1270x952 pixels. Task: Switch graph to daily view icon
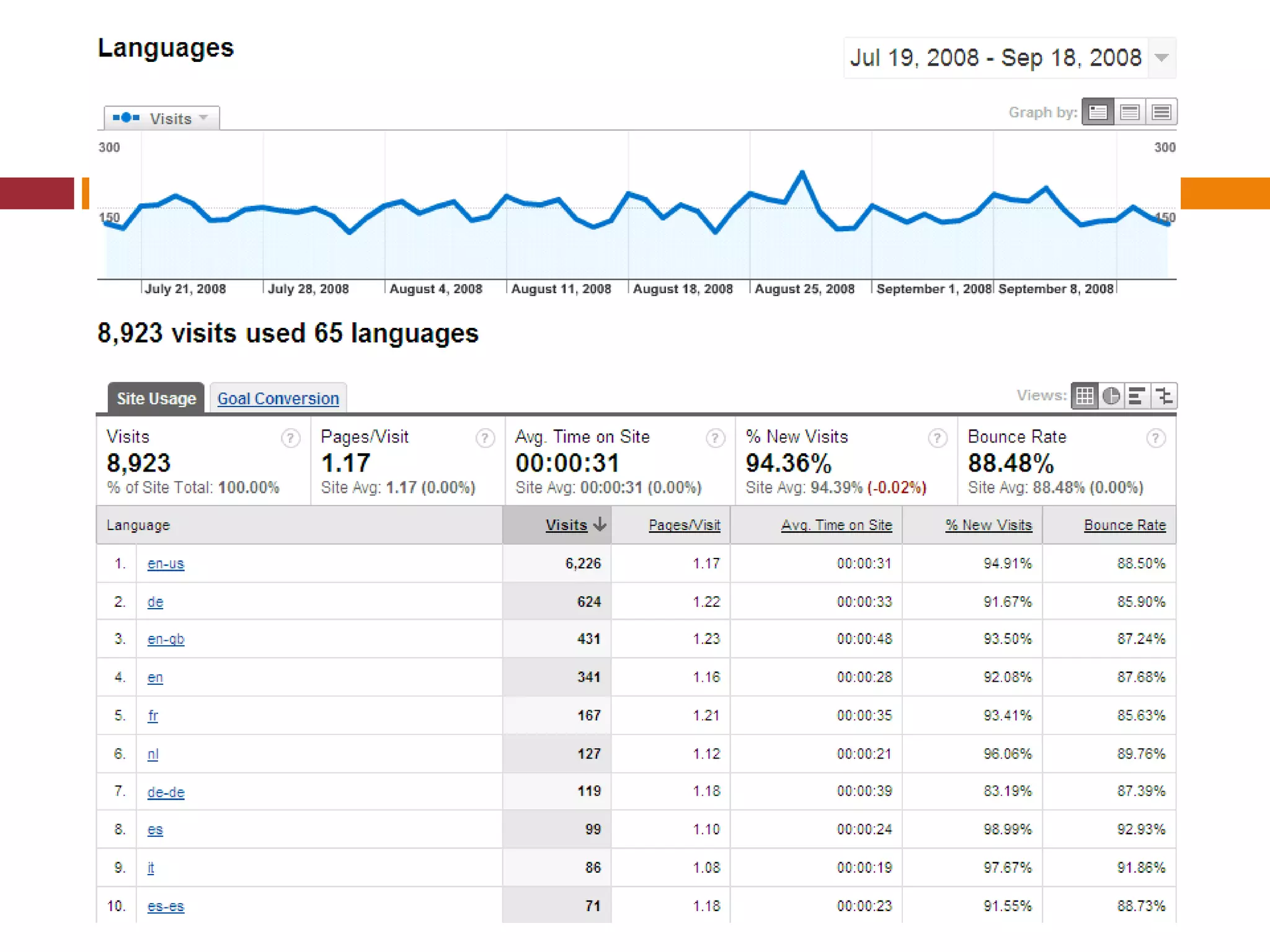(1098, 112)
